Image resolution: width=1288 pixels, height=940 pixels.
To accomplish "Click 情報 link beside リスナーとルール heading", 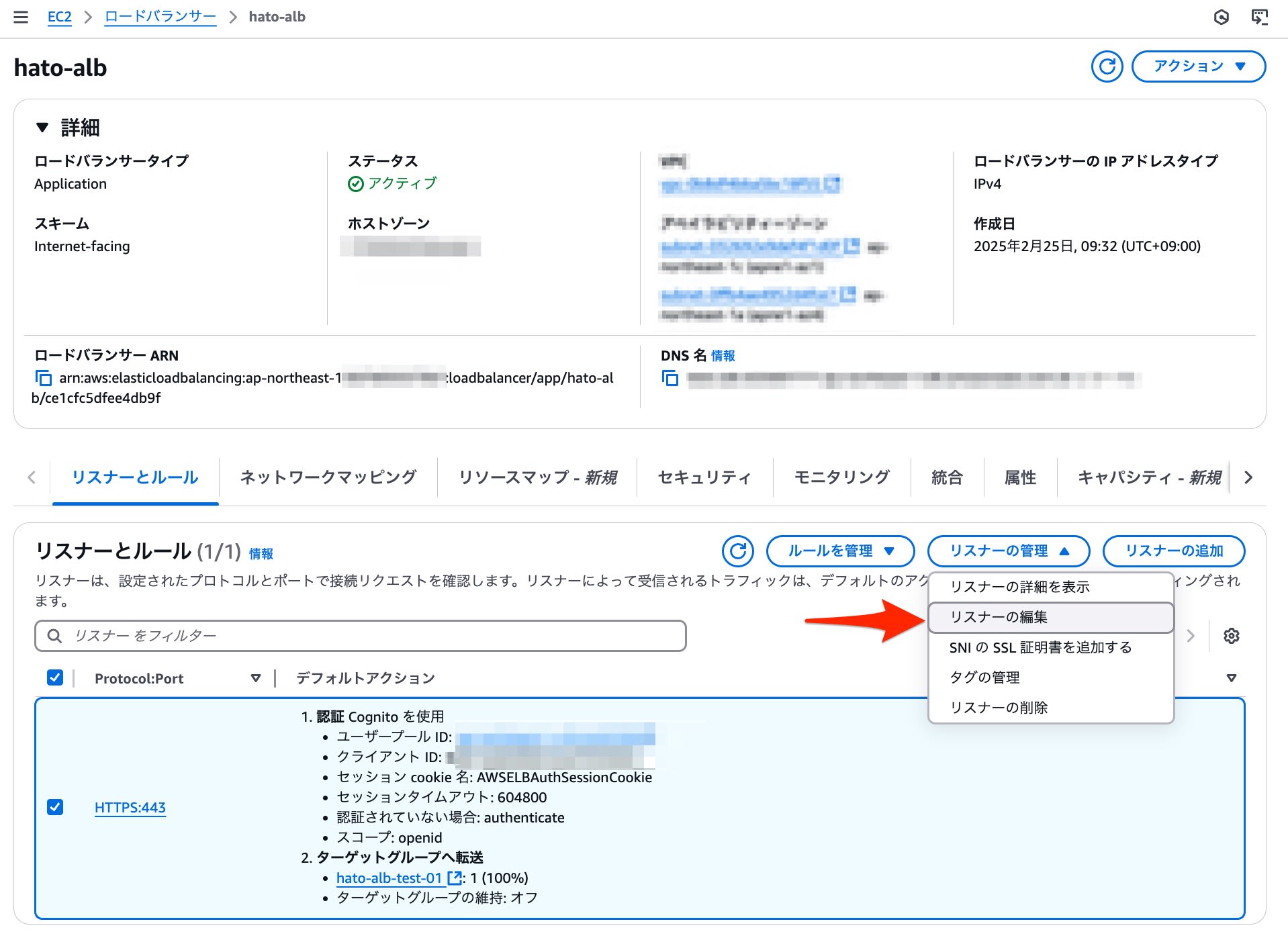I will click(x=261, y=554).
